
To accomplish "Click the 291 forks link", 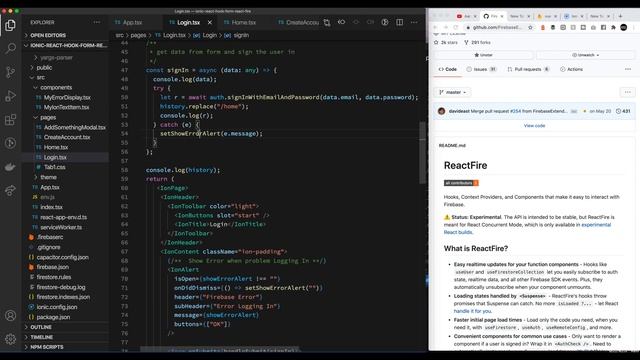I will coord(477,42).
